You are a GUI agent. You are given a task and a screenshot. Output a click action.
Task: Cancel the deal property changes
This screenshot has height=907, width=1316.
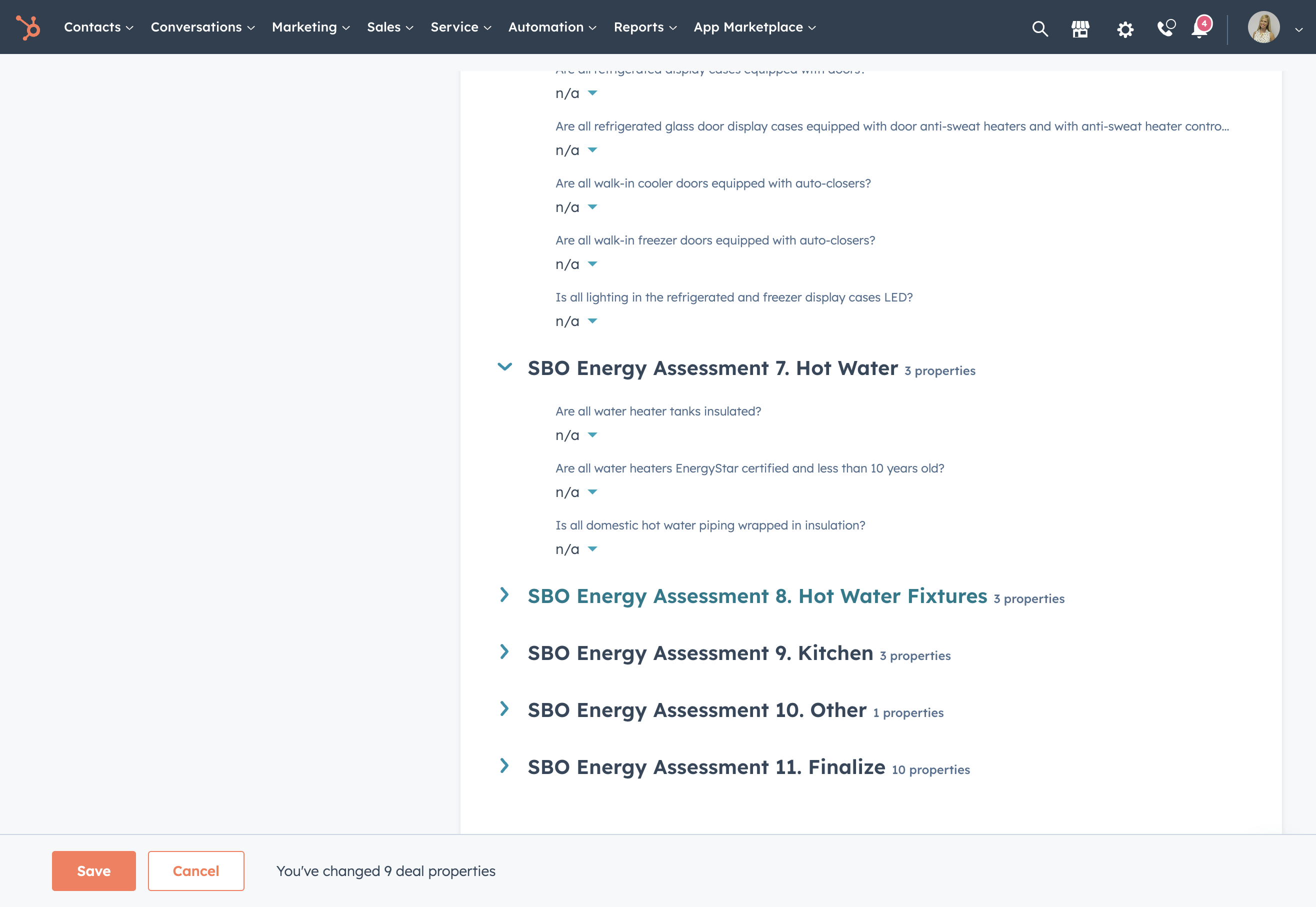[x=196, y=870]
